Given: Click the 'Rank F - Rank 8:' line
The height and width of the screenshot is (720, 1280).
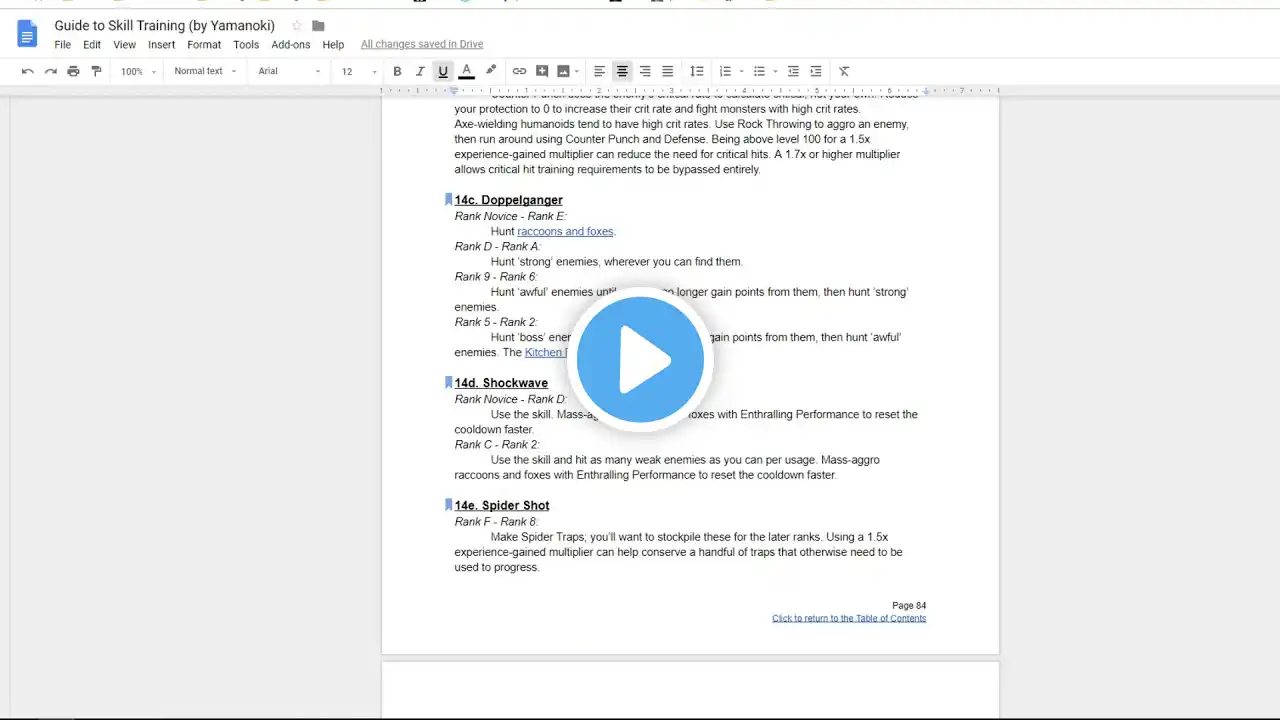Looking at the screenshot, I should click(496, 522).
